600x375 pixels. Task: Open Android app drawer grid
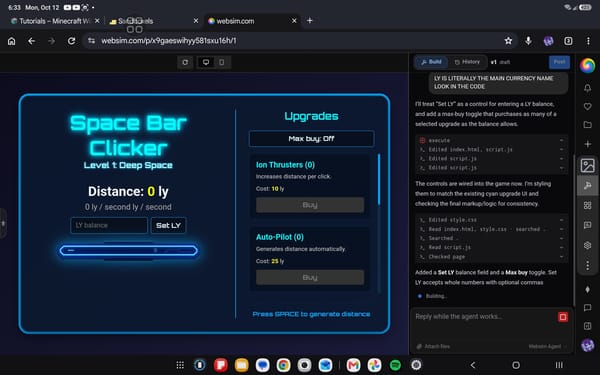(x=180, y=365)
